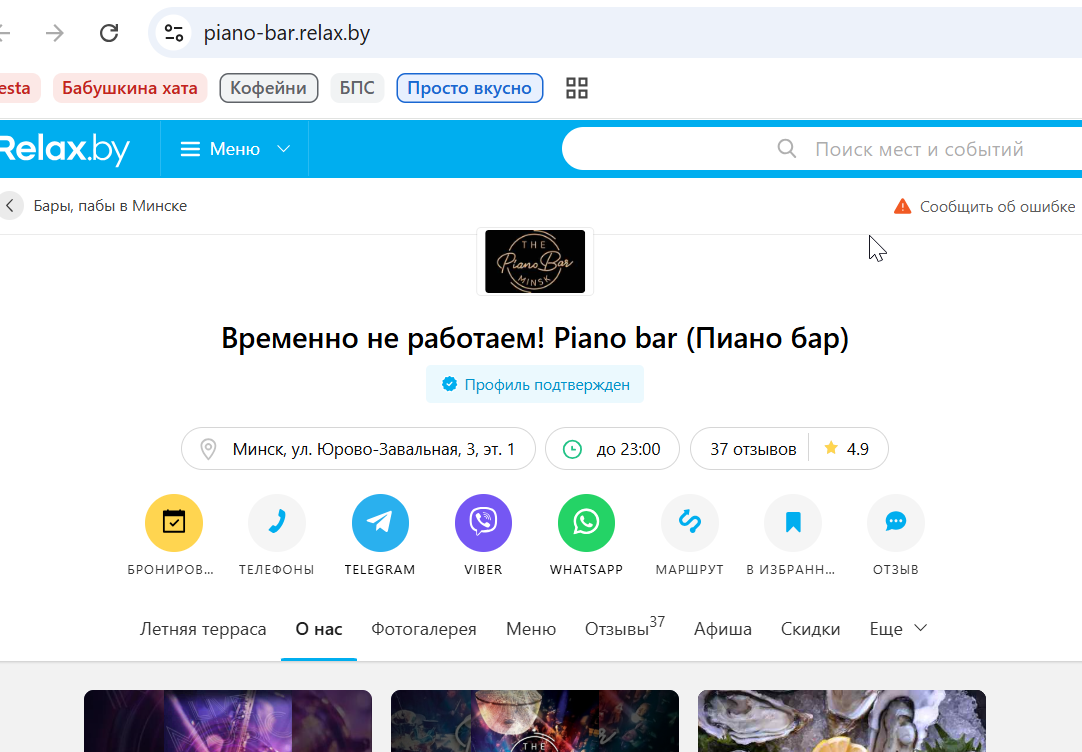Click the yellow rating star
The image size is (1082, 752).
click(x=831, y=448)
